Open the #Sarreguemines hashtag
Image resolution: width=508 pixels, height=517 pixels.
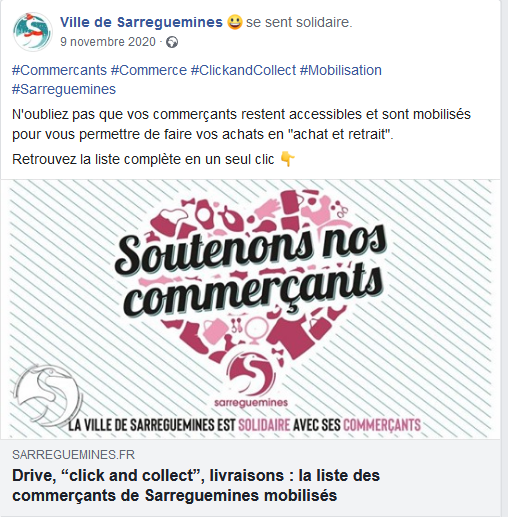(x=64, y=89)
